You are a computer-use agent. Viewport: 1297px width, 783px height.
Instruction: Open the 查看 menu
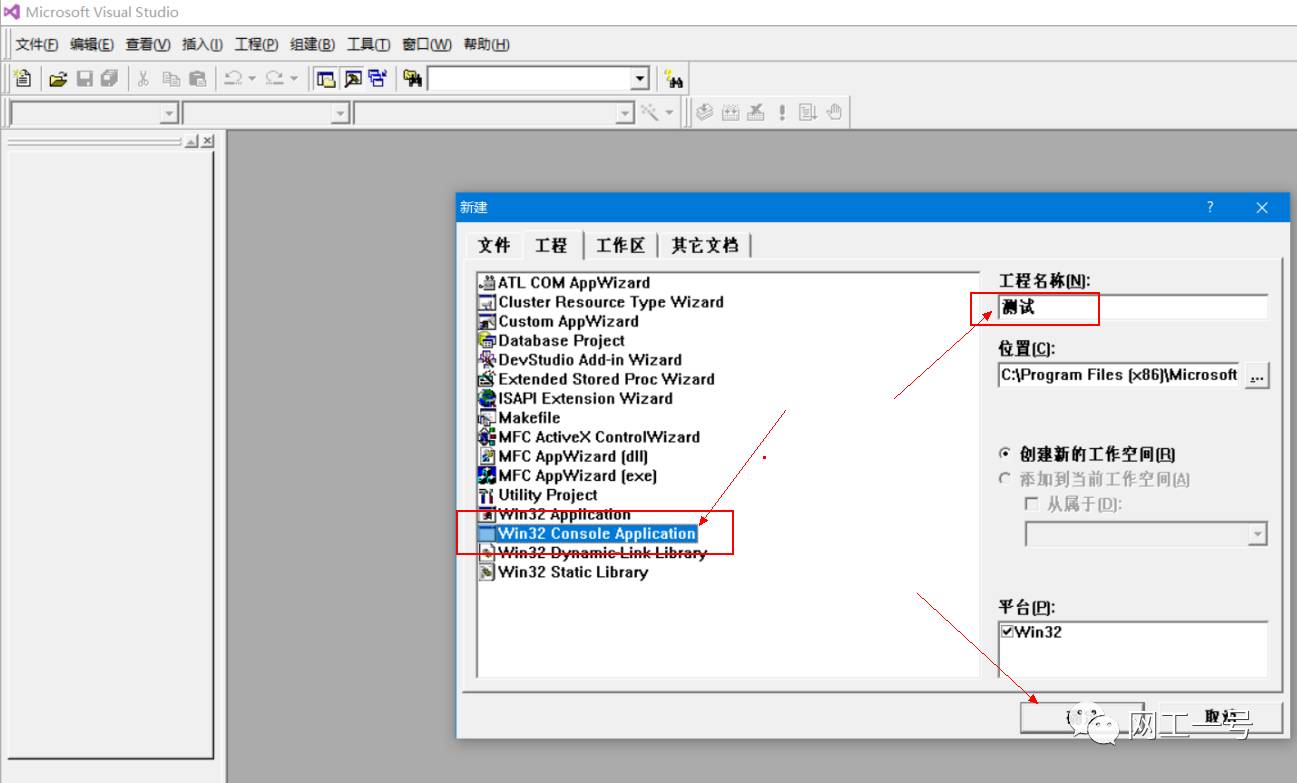pos(148,44)
